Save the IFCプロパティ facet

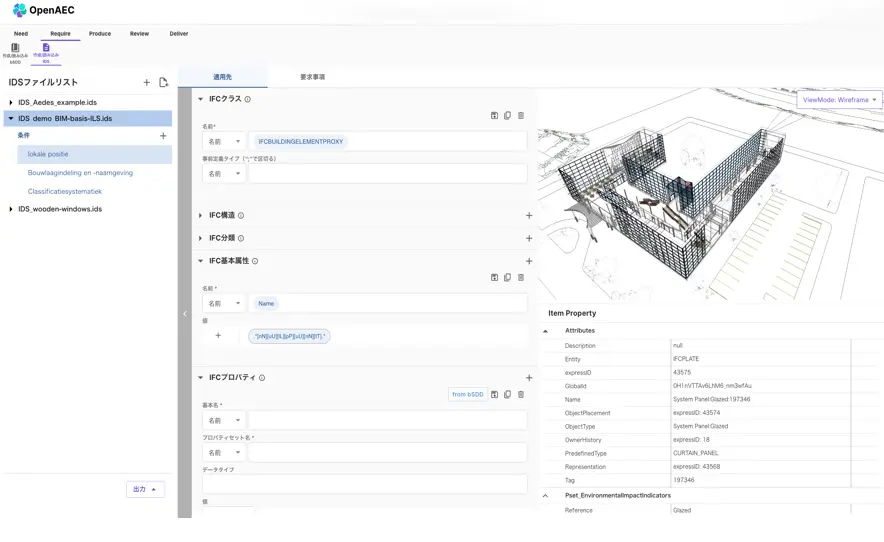click(x=494, y=394)
